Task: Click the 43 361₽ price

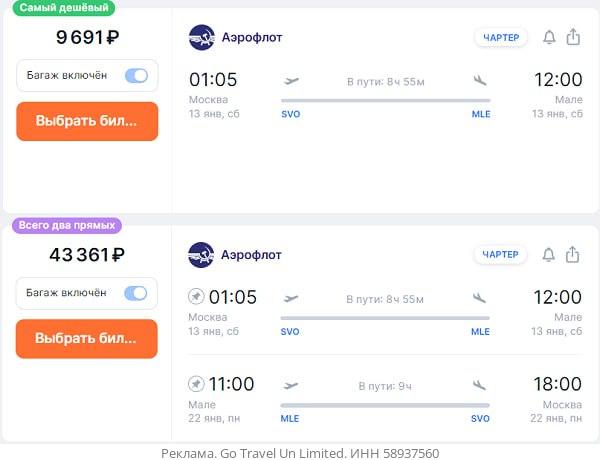Action: [x=87, y=255]
